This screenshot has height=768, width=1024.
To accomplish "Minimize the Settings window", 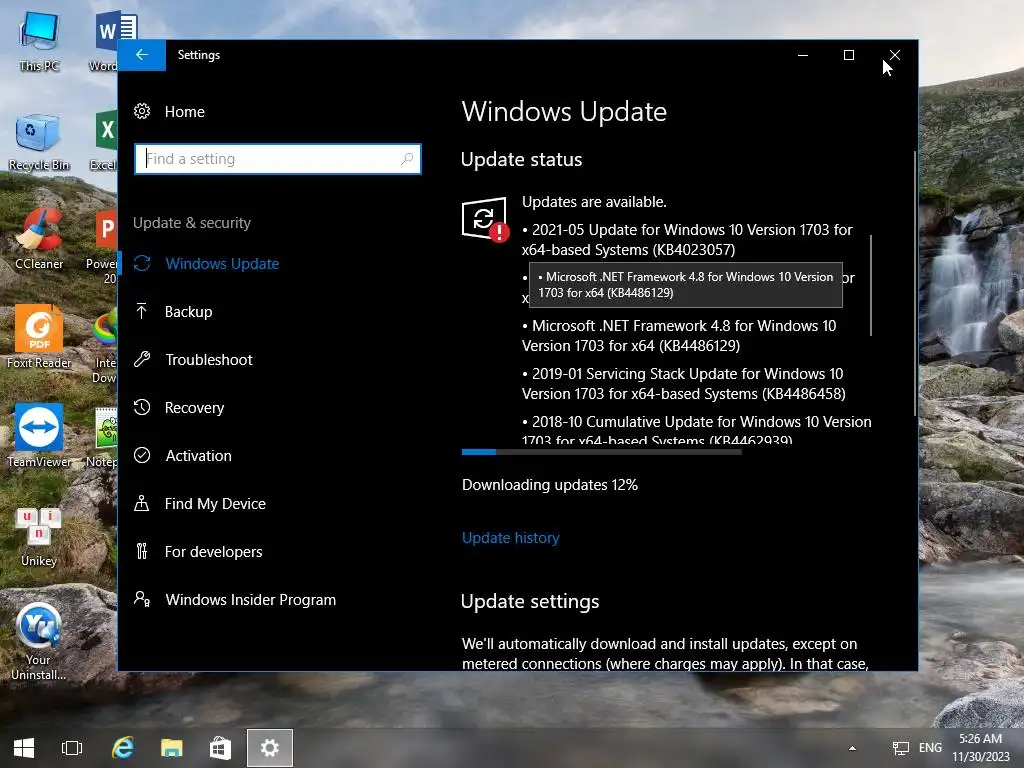I will click(803, 55).
